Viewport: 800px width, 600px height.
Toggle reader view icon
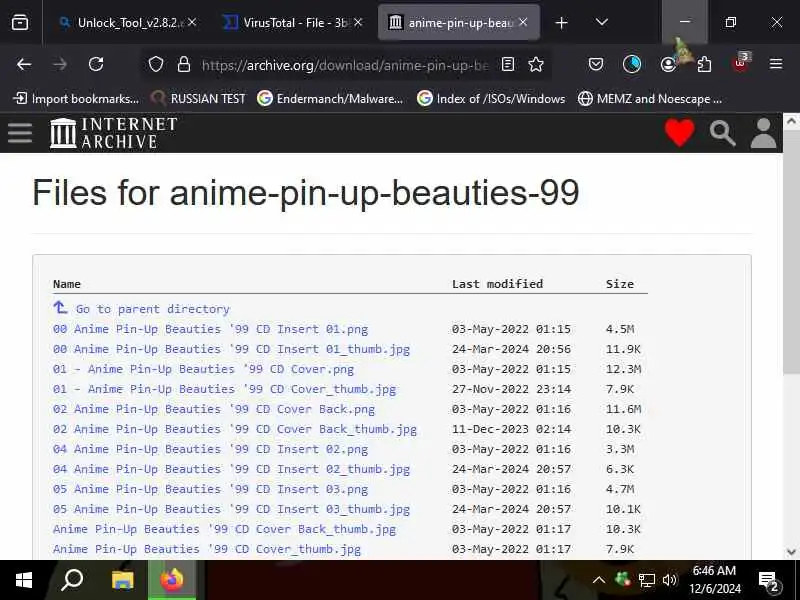(x=508, y=64)
